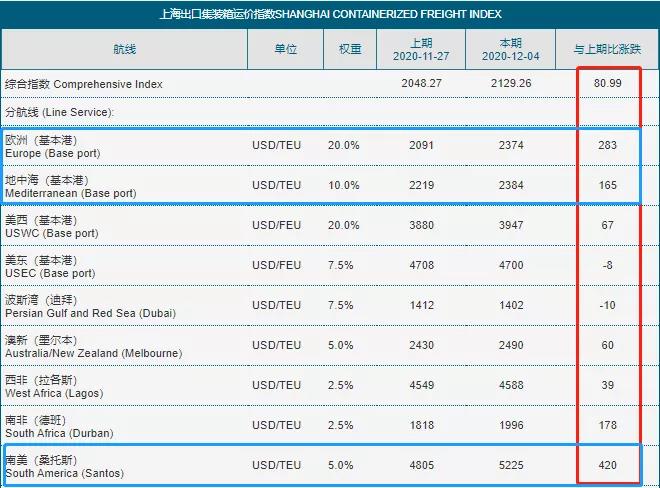Screen dimensions: 660x488
Task: Click the 单位 column header
Action: pos(285,49)
